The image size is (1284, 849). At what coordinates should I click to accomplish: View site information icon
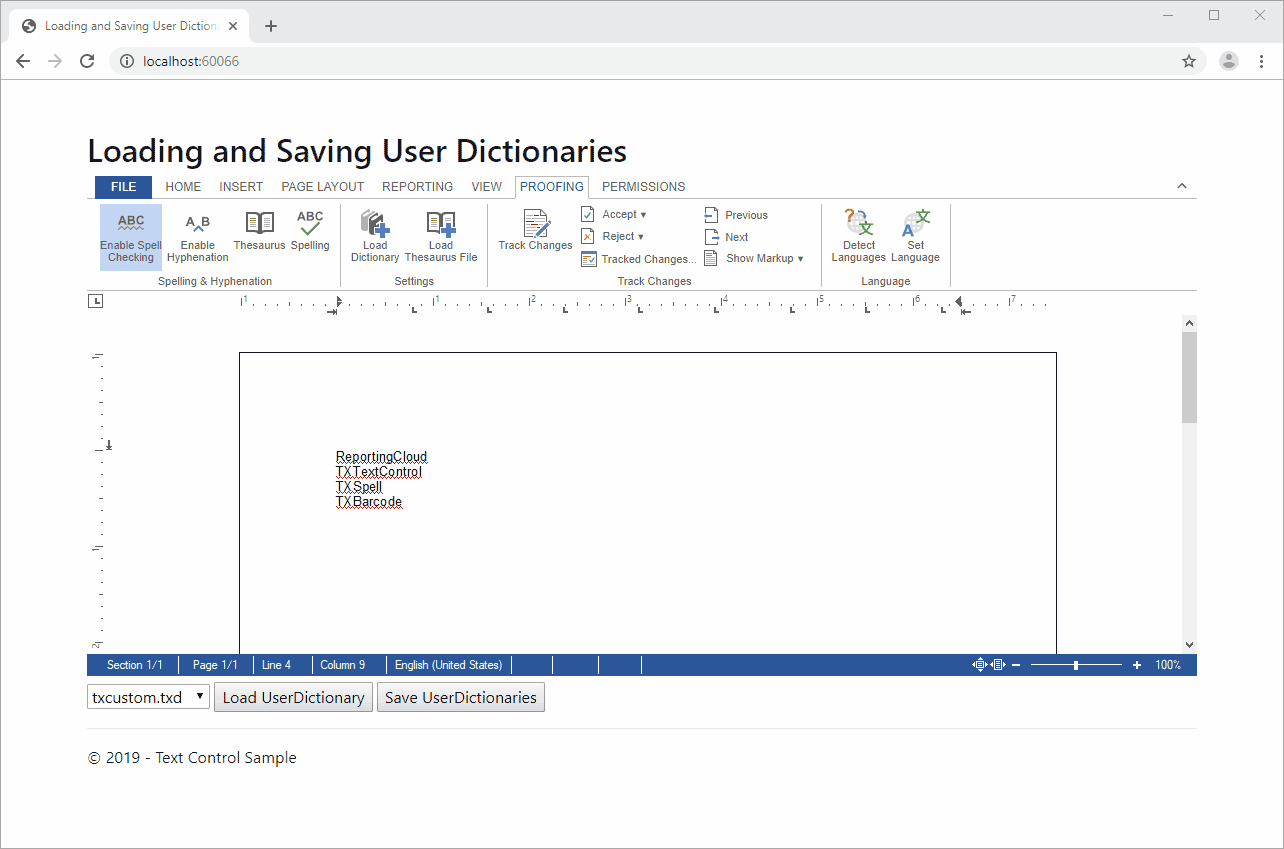(x=127, y=61)
